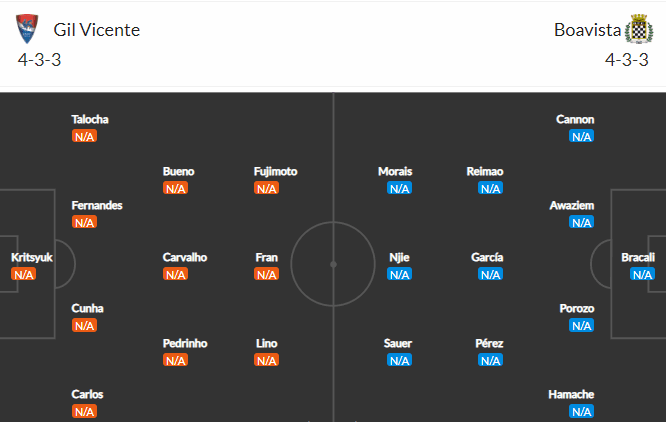Click the pitch center circle spot
The image size is (666, 422).
pos(333,264)
